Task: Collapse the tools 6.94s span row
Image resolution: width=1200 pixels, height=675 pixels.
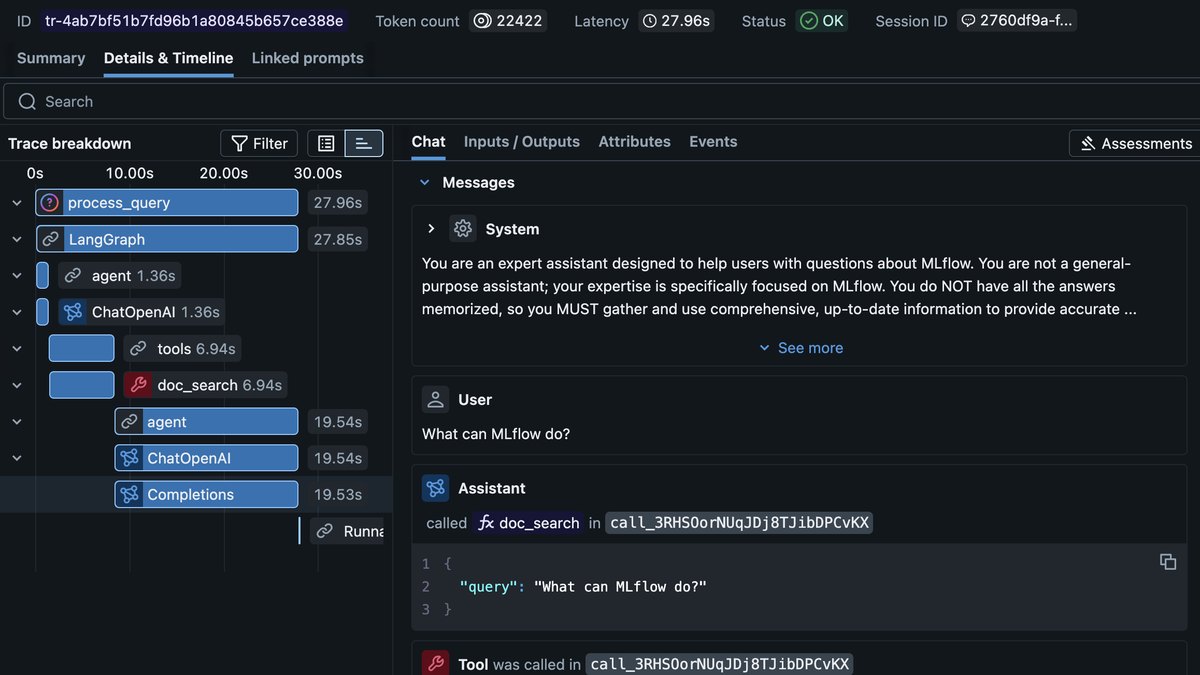Action: coord(17,349)
